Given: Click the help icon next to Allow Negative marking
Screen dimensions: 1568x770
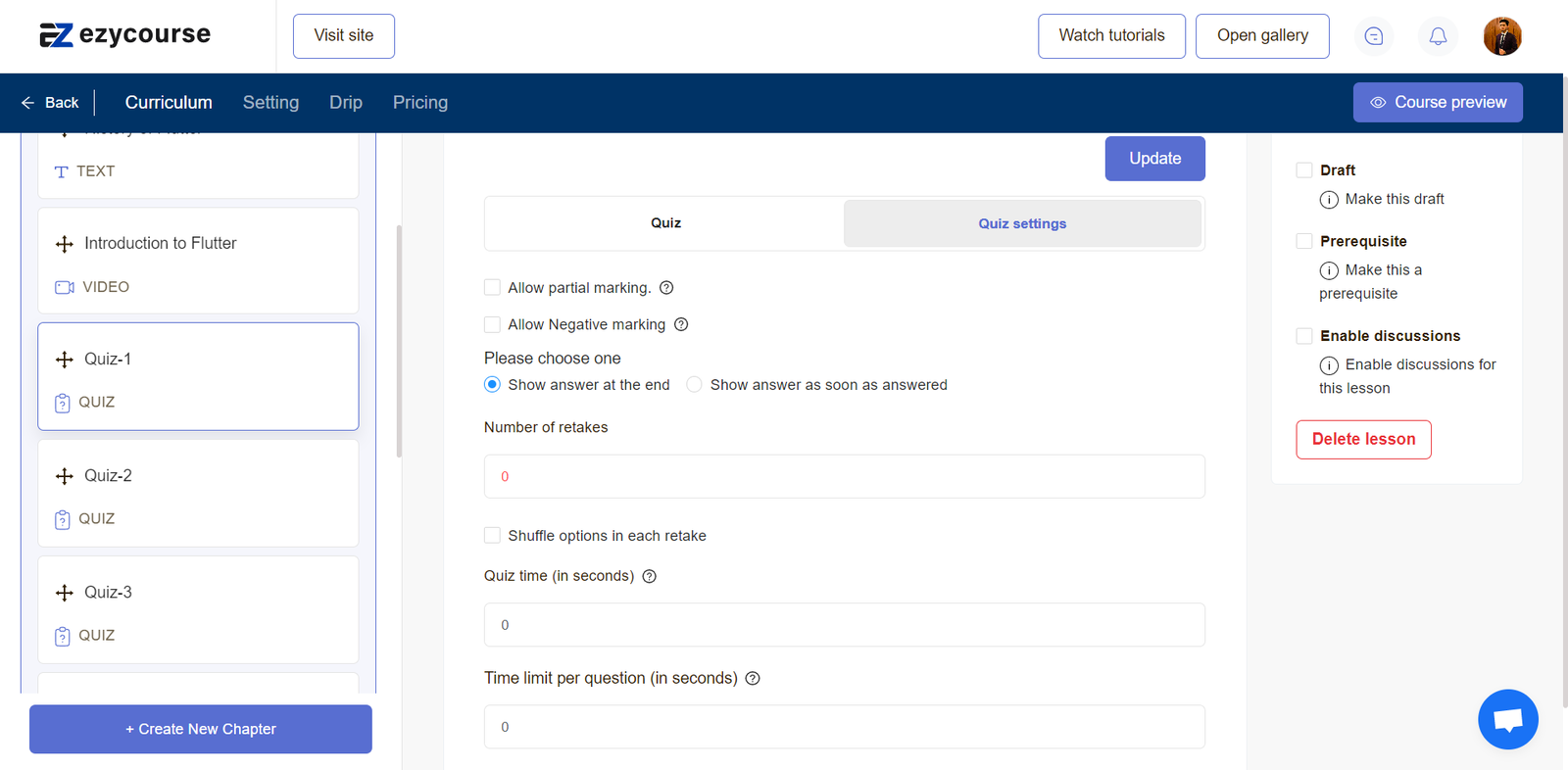Looking at the screenshot, I should click(681, 325).
